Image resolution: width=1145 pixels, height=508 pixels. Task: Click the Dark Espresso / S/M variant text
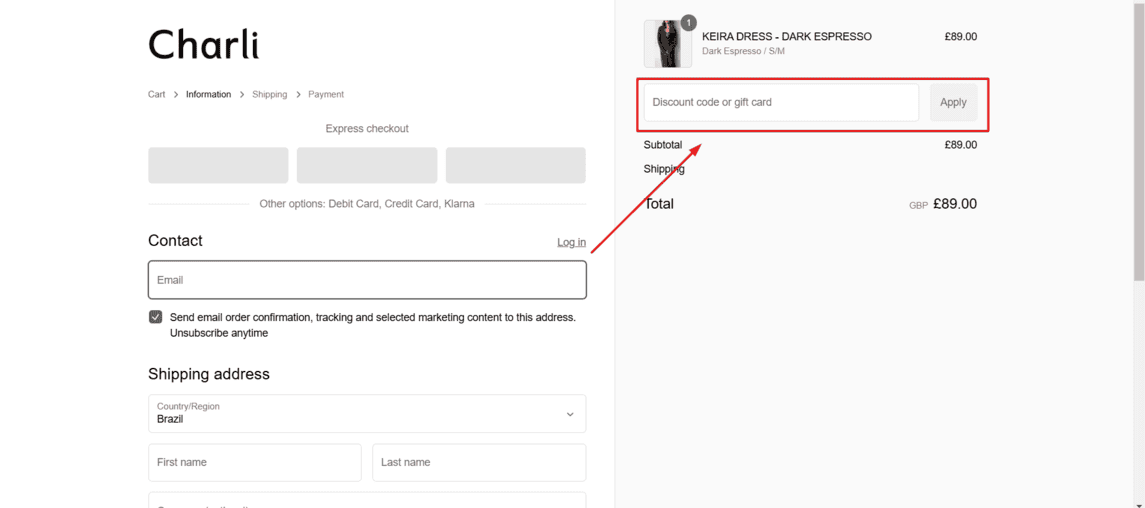pyautogui.click(x=743, y=52)
